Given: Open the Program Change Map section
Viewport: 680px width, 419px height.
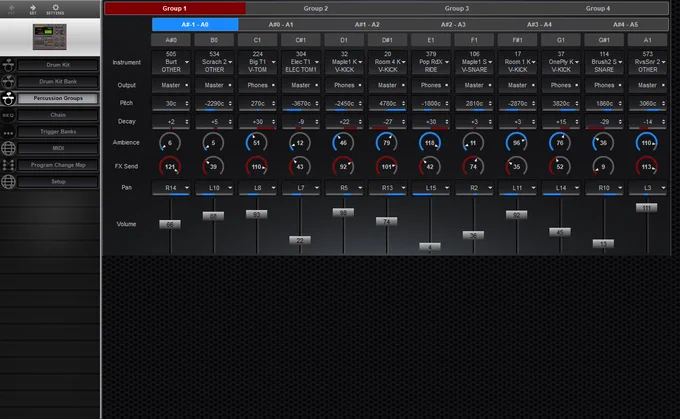Looking at the screenshot, I should click(x=58, y=165).
